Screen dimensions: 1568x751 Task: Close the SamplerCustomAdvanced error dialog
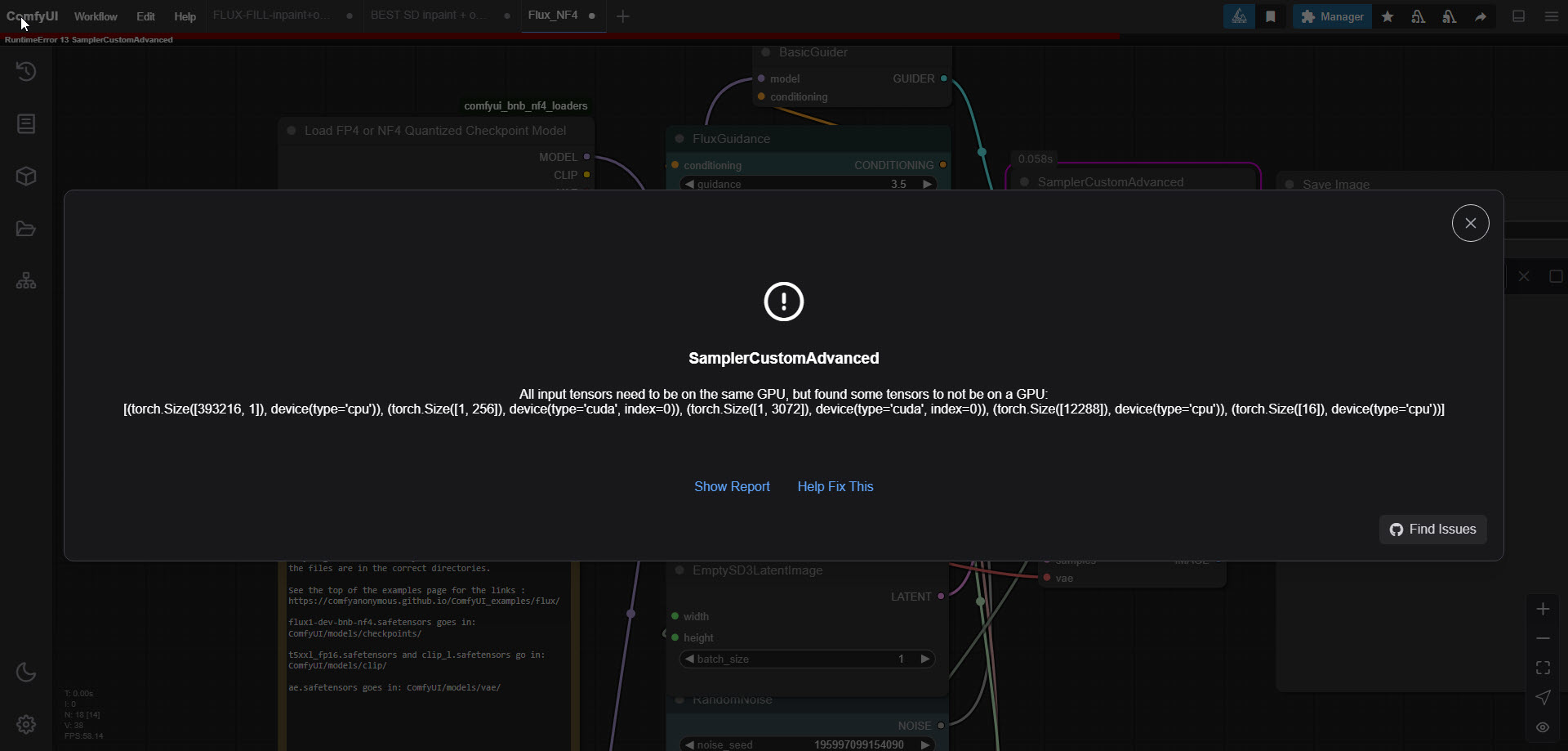pos(1470,223)
